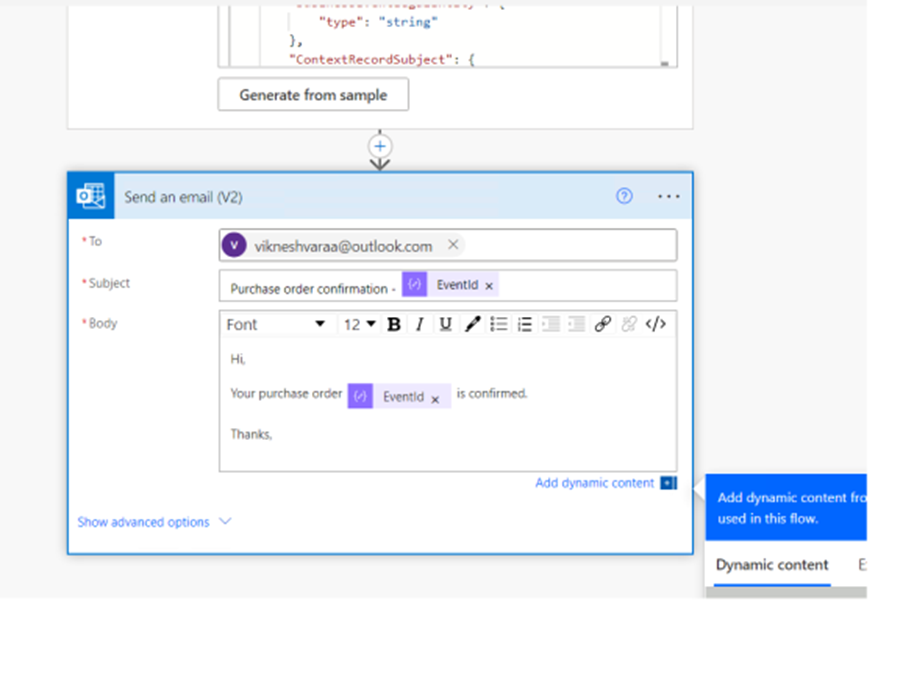Click Generate from sample button

pyautogui.click(x=313, y=95)
